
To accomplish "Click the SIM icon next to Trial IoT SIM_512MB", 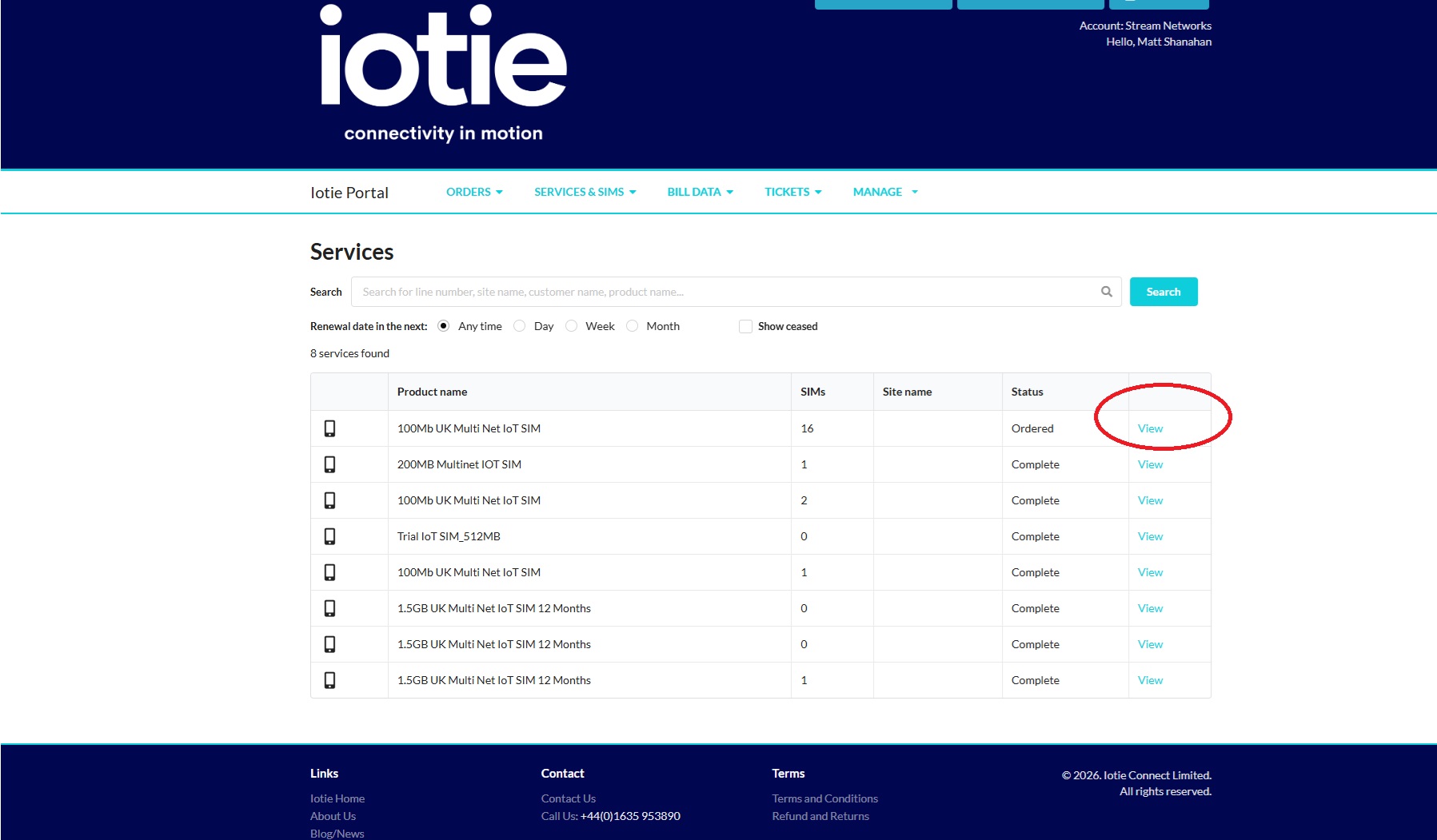I will tap(332, 536).
